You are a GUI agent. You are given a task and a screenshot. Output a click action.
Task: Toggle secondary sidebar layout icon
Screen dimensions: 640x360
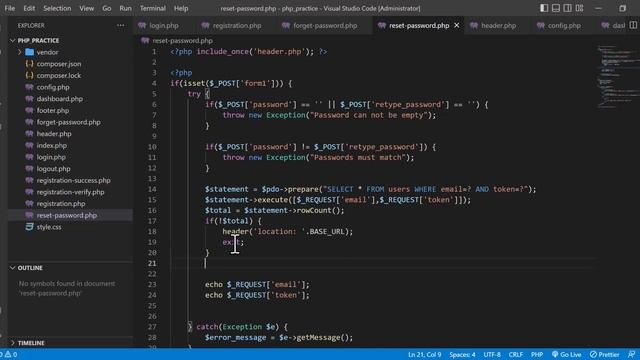tap(567, 8)
